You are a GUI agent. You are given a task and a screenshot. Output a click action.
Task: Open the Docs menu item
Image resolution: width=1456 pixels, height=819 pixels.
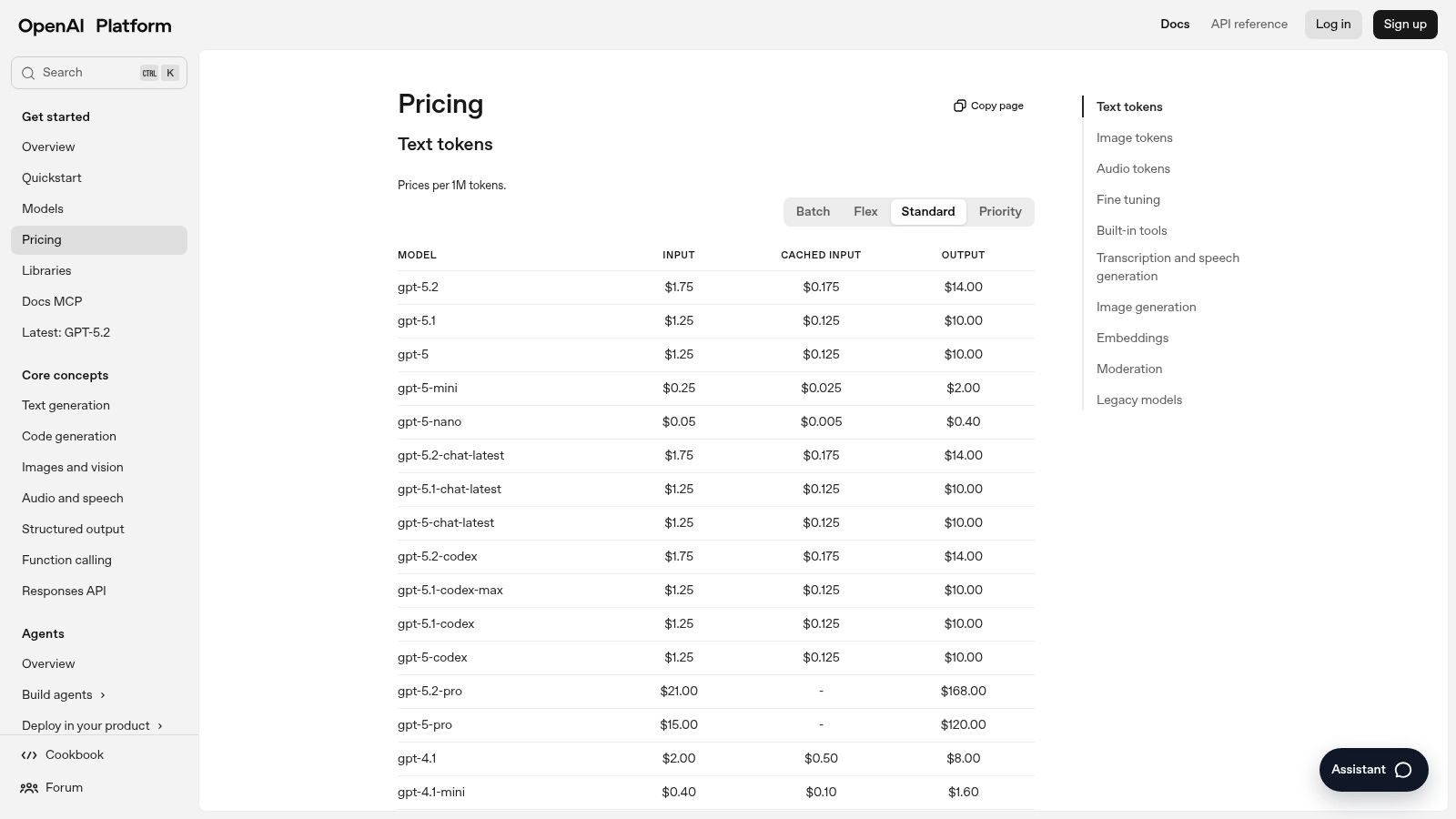1175,24
